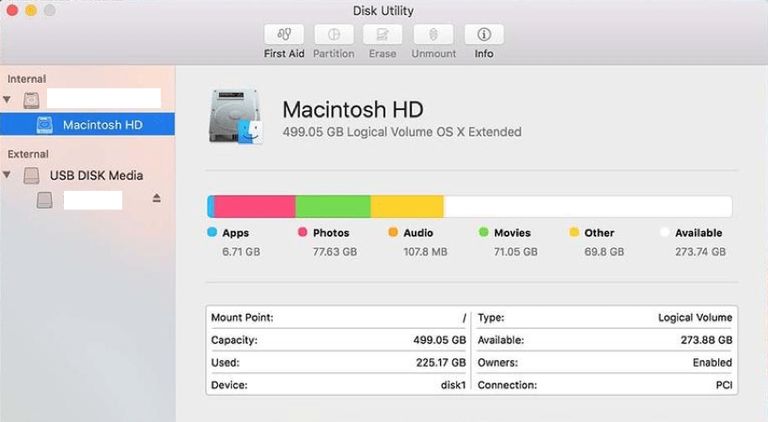Screen dimensions: 768x422
Task: Click the Unmount toolbar icon
Action: [x=433, y=35]
